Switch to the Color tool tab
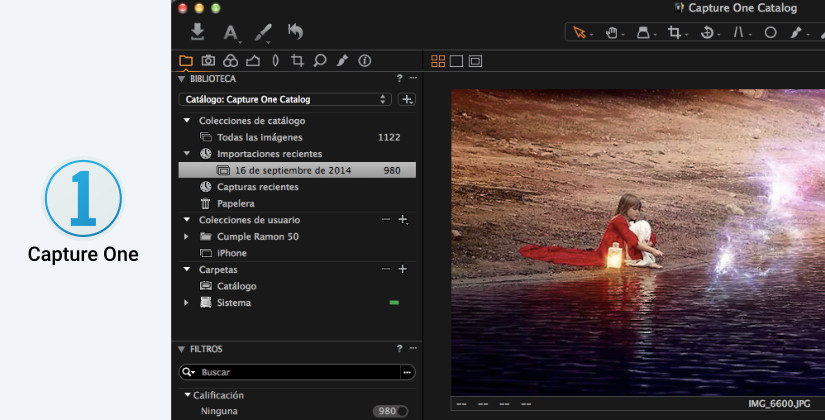Screen dimensions: 825x420 point(230,61)
